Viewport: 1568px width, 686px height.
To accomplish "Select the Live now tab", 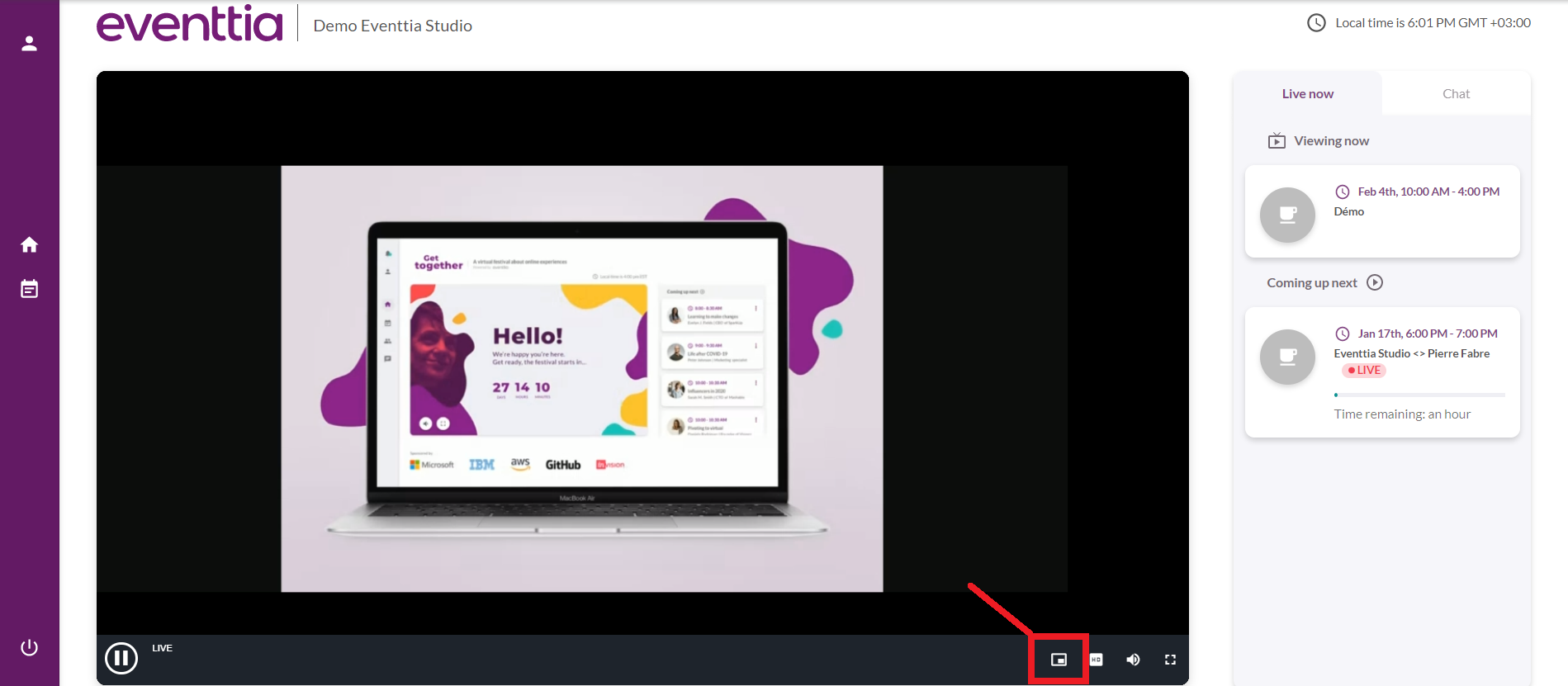I will pyautogui.click(x=1307, y=94).
